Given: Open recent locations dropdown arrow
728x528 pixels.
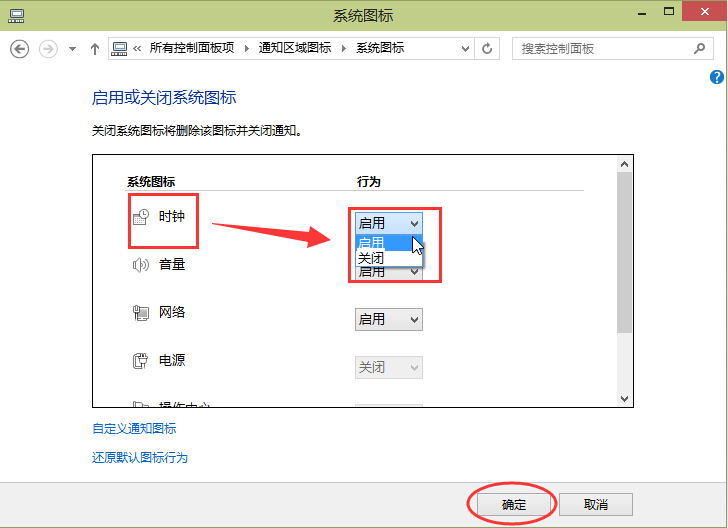Looking at the screenshot, I should coord(72,48).
